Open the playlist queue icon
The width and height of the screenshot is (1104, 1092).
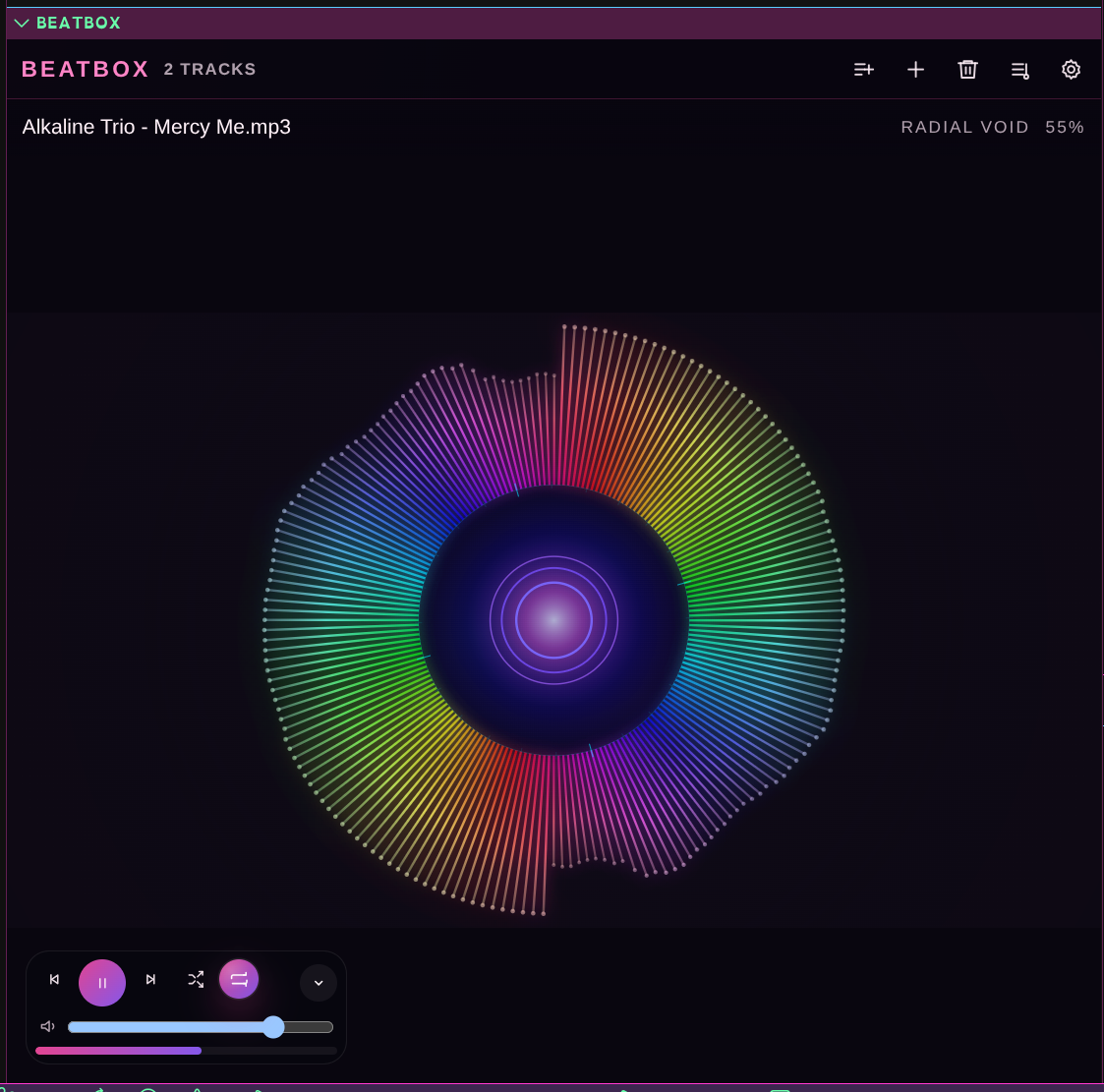1019,70
